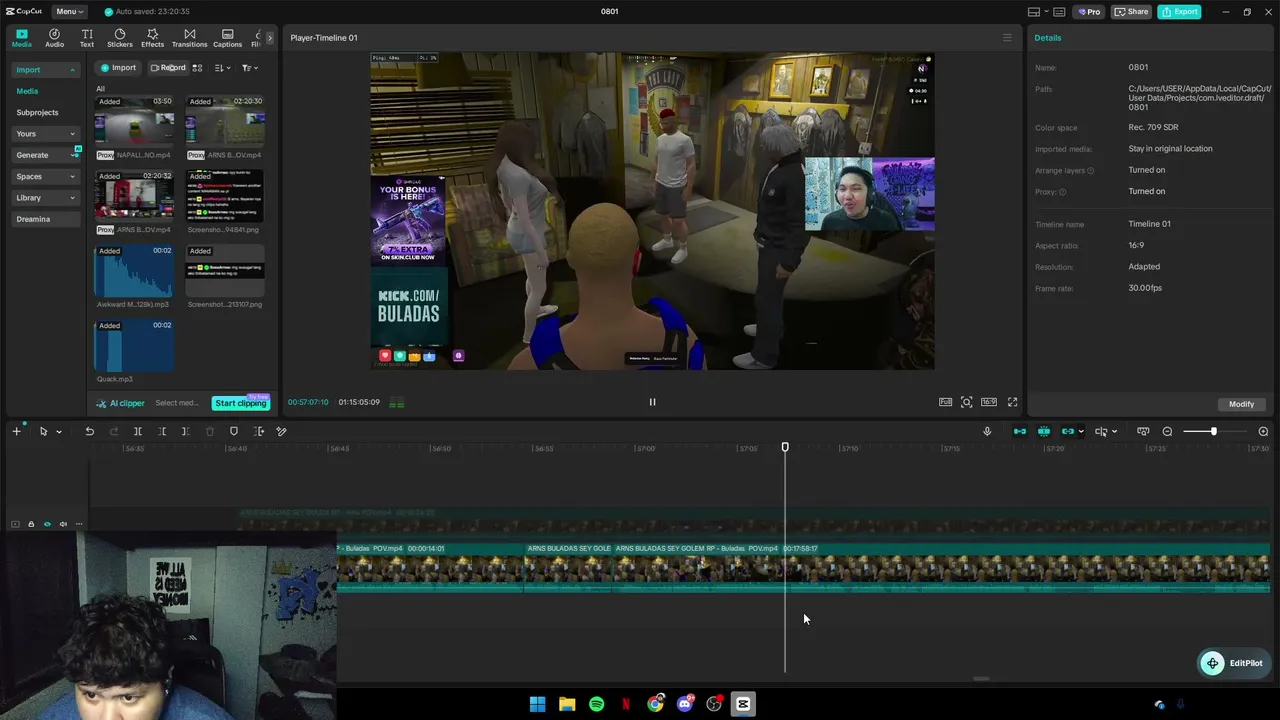This screenshot has height=720, width=1280.
Task: Open the Captions tab
Action: pyautogui.click(x=227, y=38)
